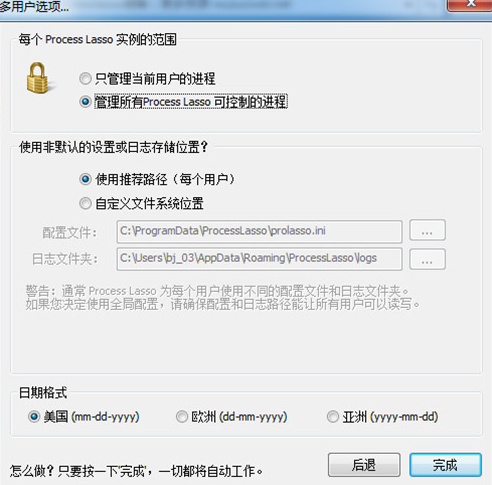Close the 多用户选项 dialog window

tap(470, 5)
